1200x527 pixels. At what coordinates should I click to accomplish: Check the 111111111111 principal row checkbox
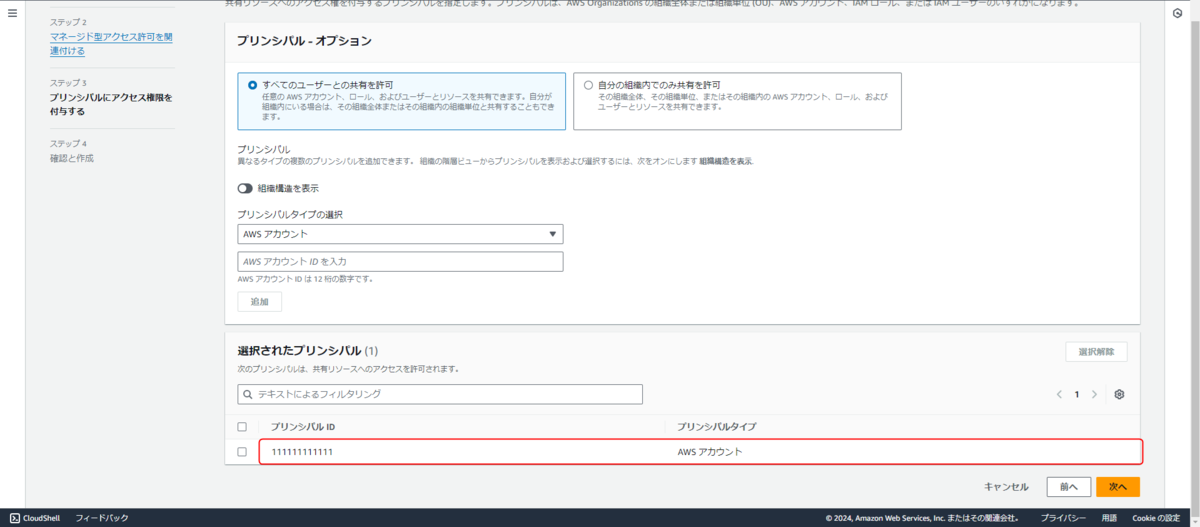click(x=242, y=452)
